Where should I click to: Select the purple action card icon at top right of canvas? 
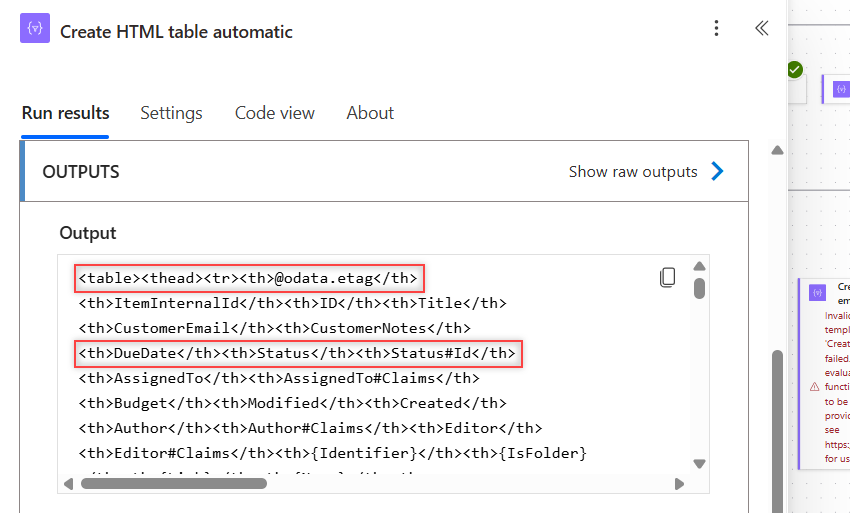pos(841,89)
